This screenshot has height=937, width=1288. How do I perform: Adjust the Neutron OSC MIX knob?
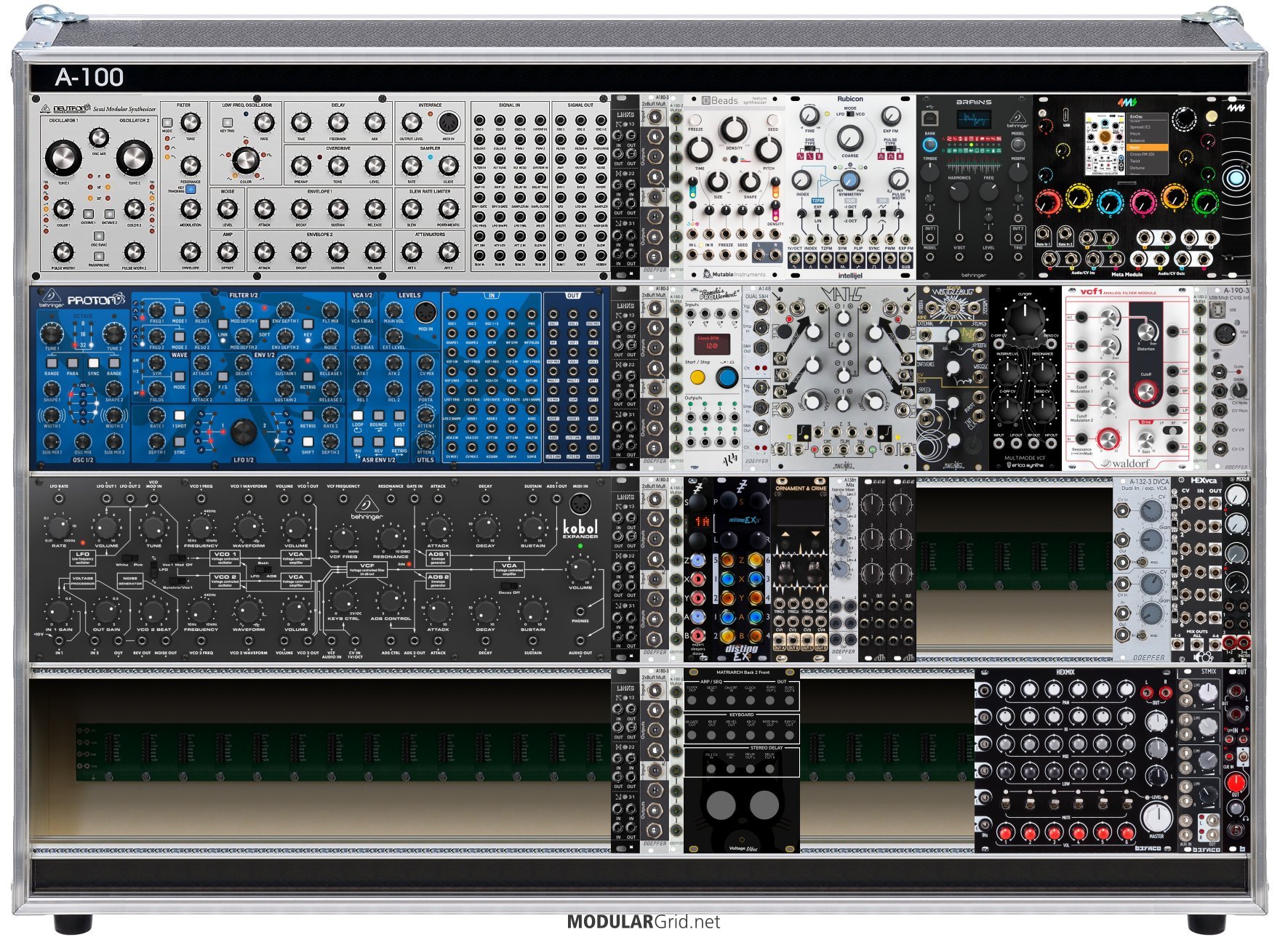pyautogui.click(x=99, y=137)
